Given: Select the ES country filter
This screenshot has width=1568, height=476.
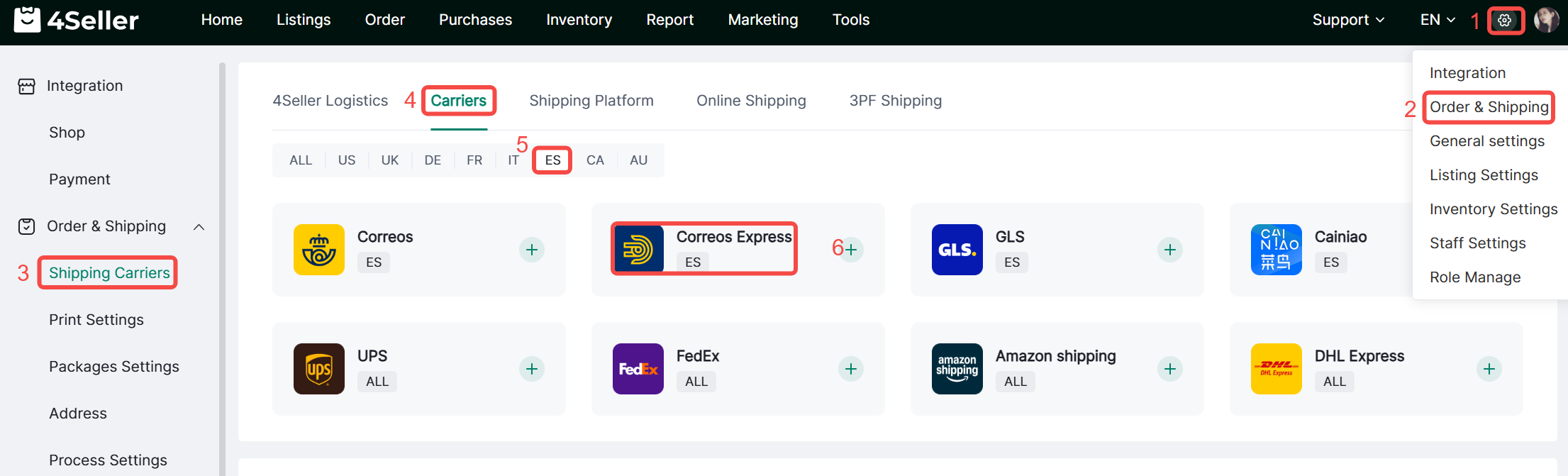Looking at the screenshot, I should click(552, 160).
